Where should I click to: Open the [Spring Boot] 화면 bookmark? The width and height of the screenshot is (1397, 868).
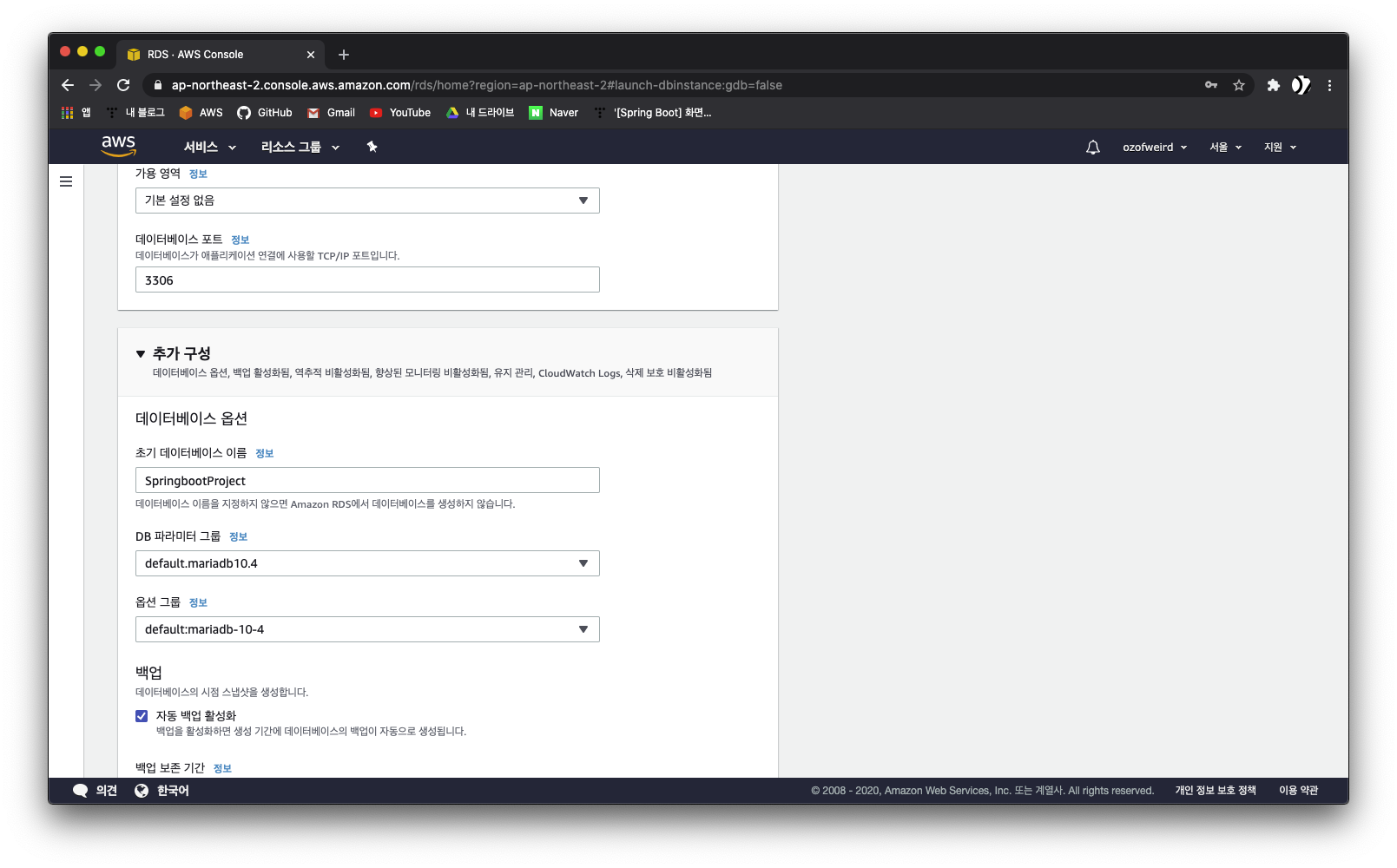(x=653, y=113)
